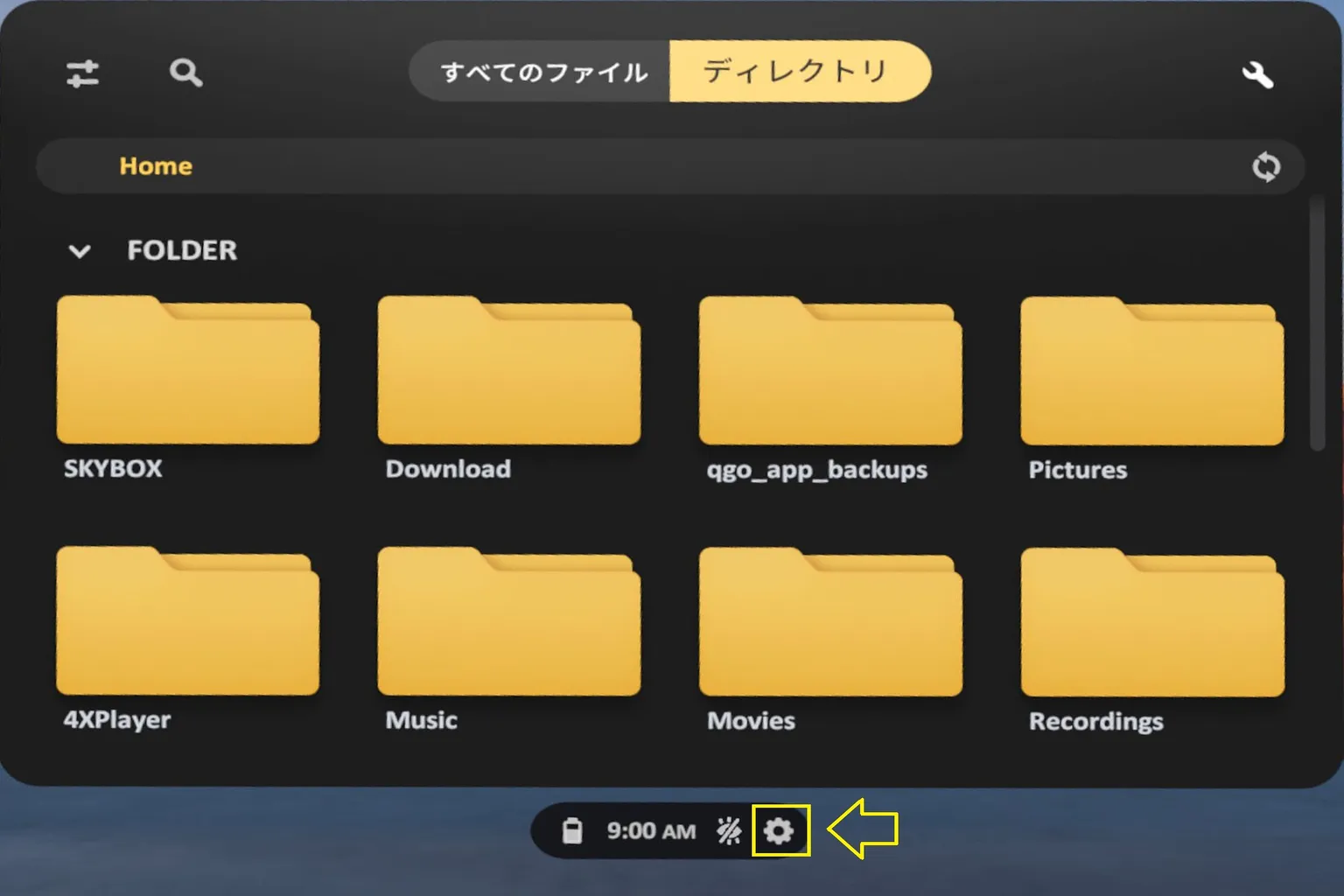
Task: Open the settings gear in status bar
Action: (x=779, y=830)
